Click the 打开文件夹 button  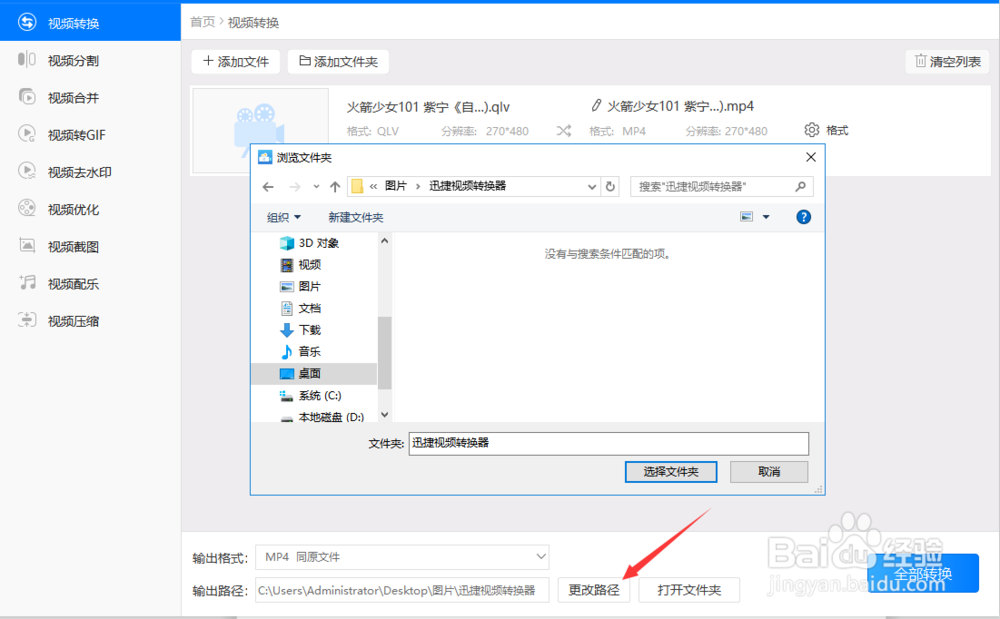pos(689,590)
